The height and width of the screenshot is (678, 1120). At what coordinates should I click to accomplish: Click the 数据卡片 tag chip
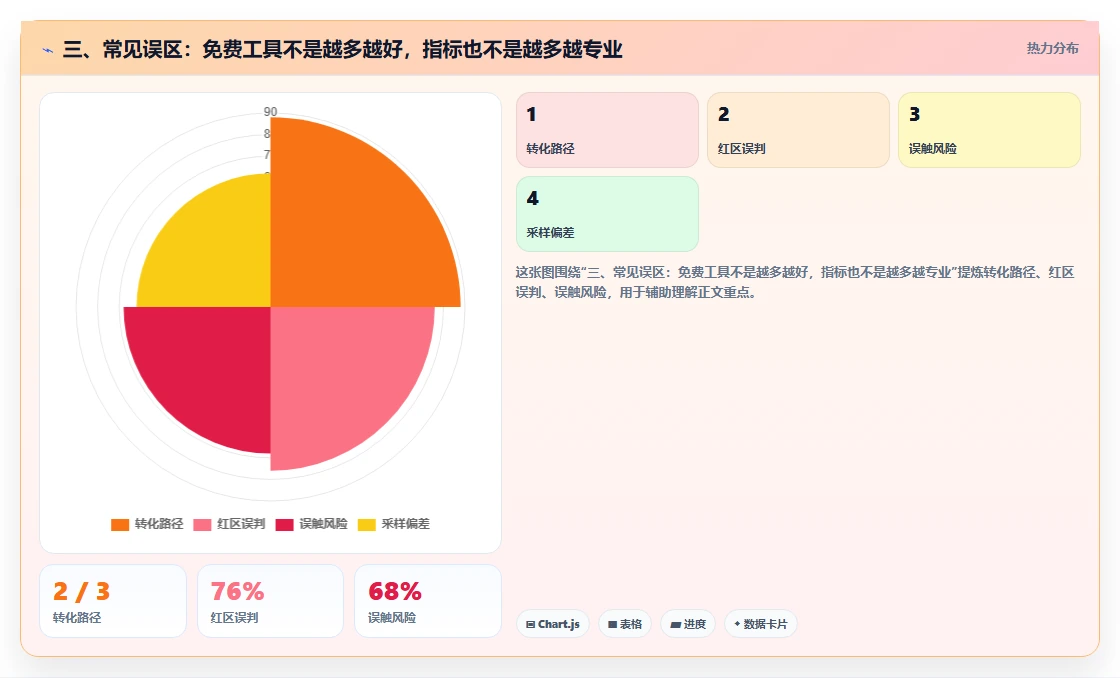tap(761, 624)
